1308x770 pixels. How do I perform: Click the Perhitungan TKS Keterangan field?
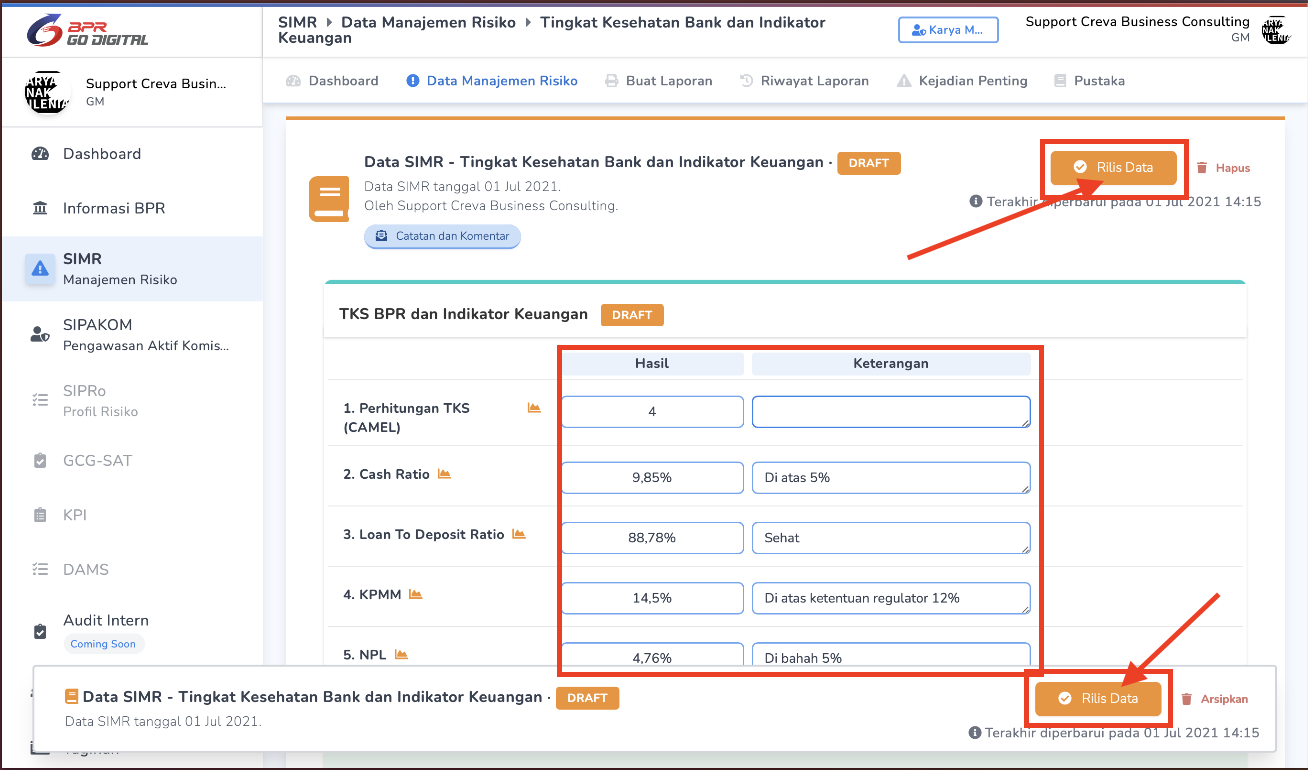891,411
